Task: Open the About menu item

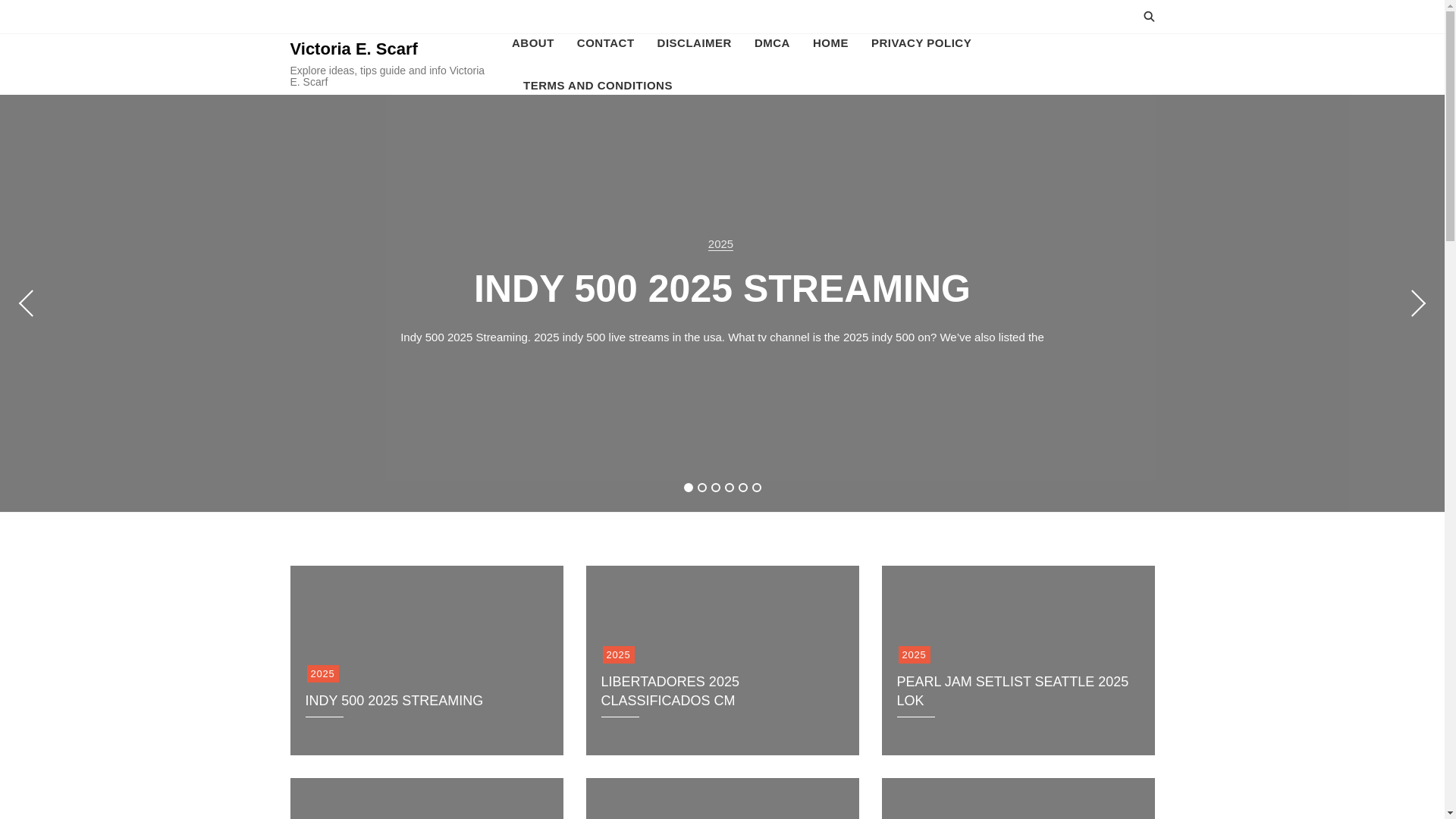Action: click(x=533, y=43)
